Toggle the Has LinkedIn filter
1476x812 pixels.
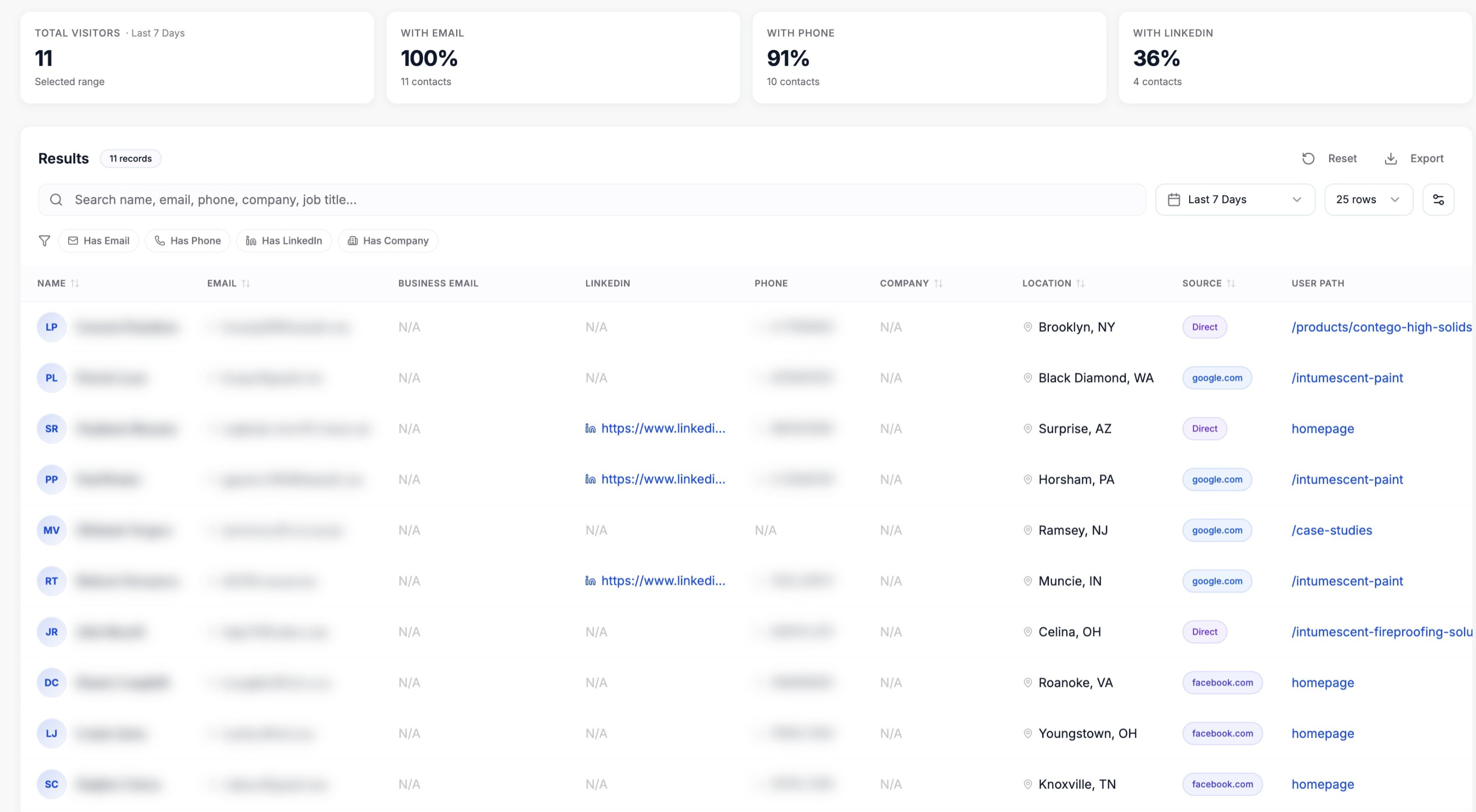pyautogui.click(x=283, y=241)
